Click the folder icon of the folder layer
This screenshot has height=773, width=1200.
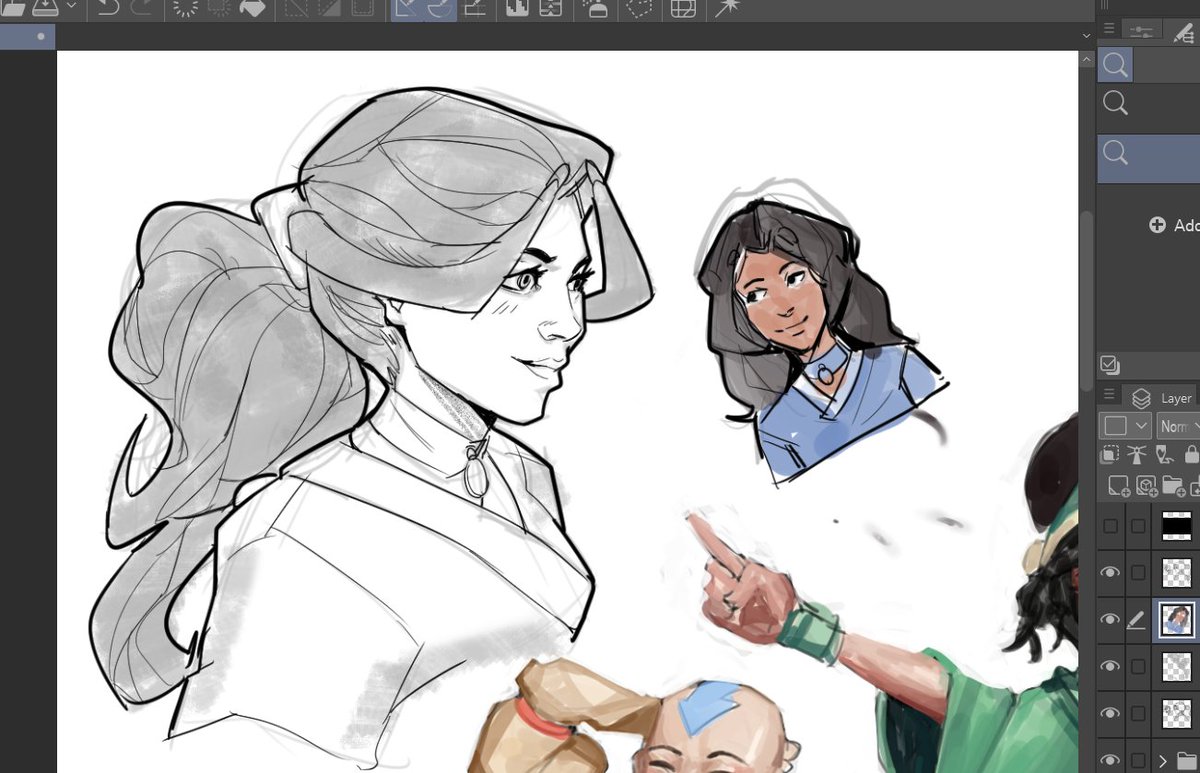1187,760
